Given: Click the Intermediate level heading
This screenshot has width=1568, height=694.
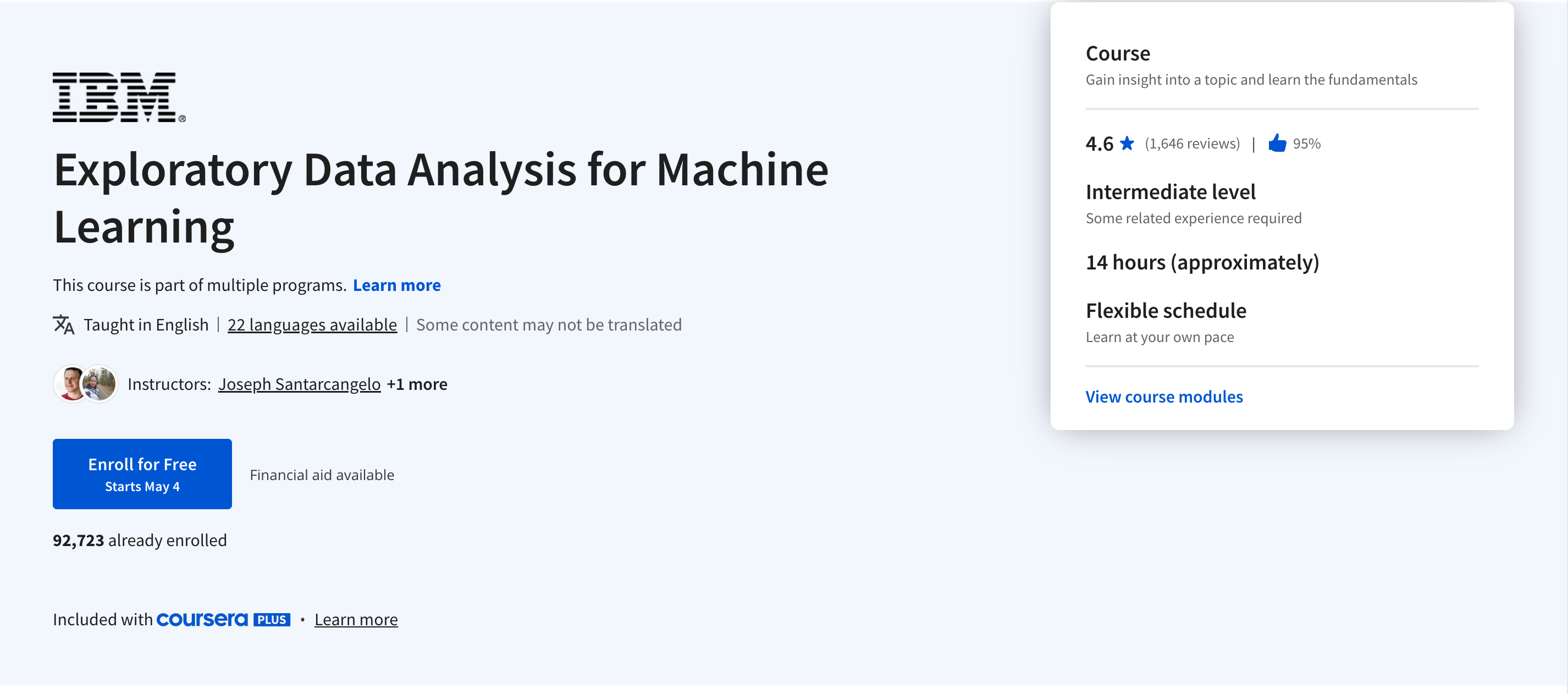Looking at the screenshot, I should pyautogui.click(x=1171, y=192).
